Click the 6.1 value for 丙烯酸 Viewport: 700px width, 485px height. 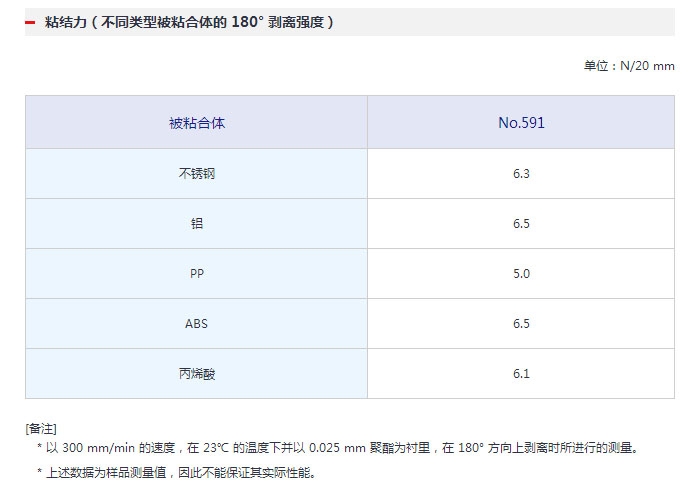(521, 373)
